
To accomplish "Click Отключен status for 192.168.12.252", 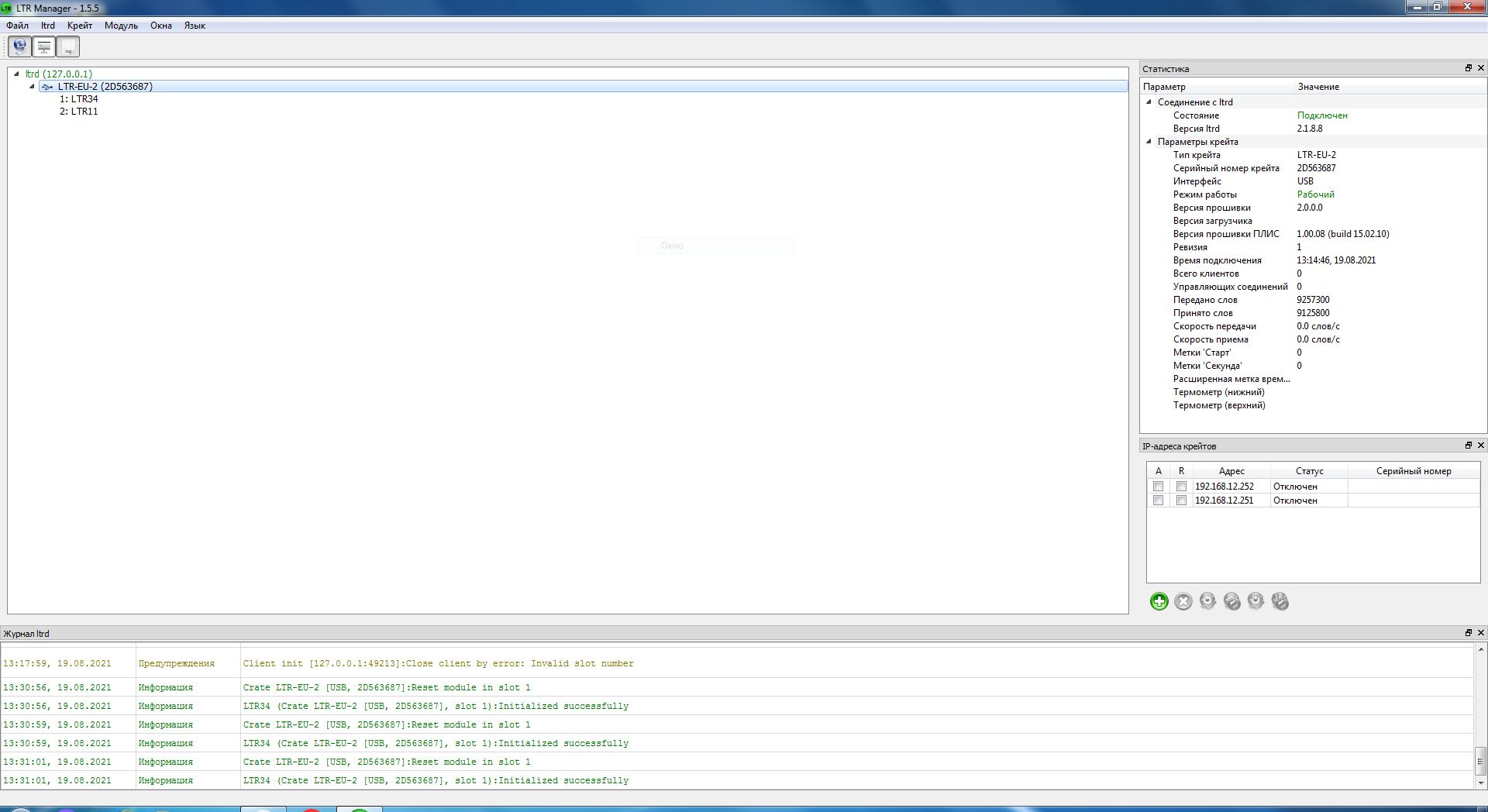I will [x=1309, y=487].
